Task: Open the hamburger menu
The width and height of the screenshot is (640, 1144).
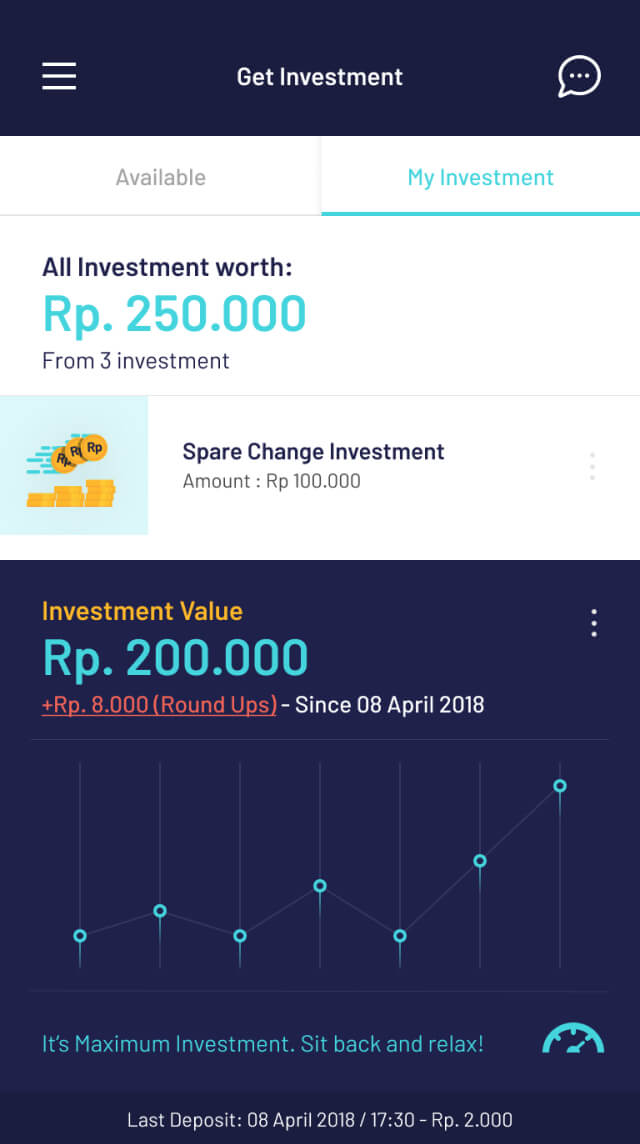Action: (59, 77)
